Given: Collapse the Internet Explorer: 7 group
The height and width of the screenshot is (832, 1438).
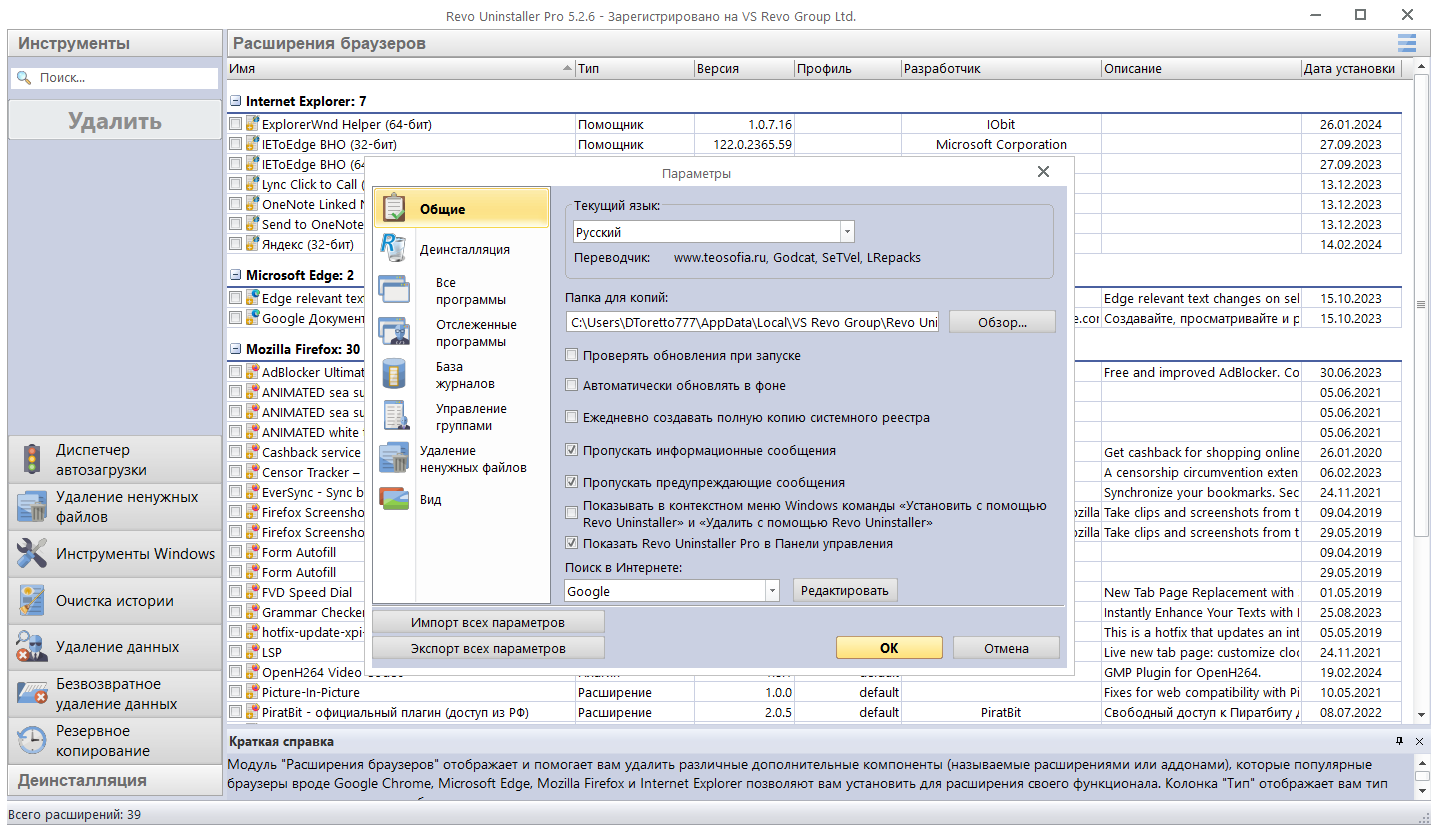Looking at the screenshot, I should click(x=235, y=101).
